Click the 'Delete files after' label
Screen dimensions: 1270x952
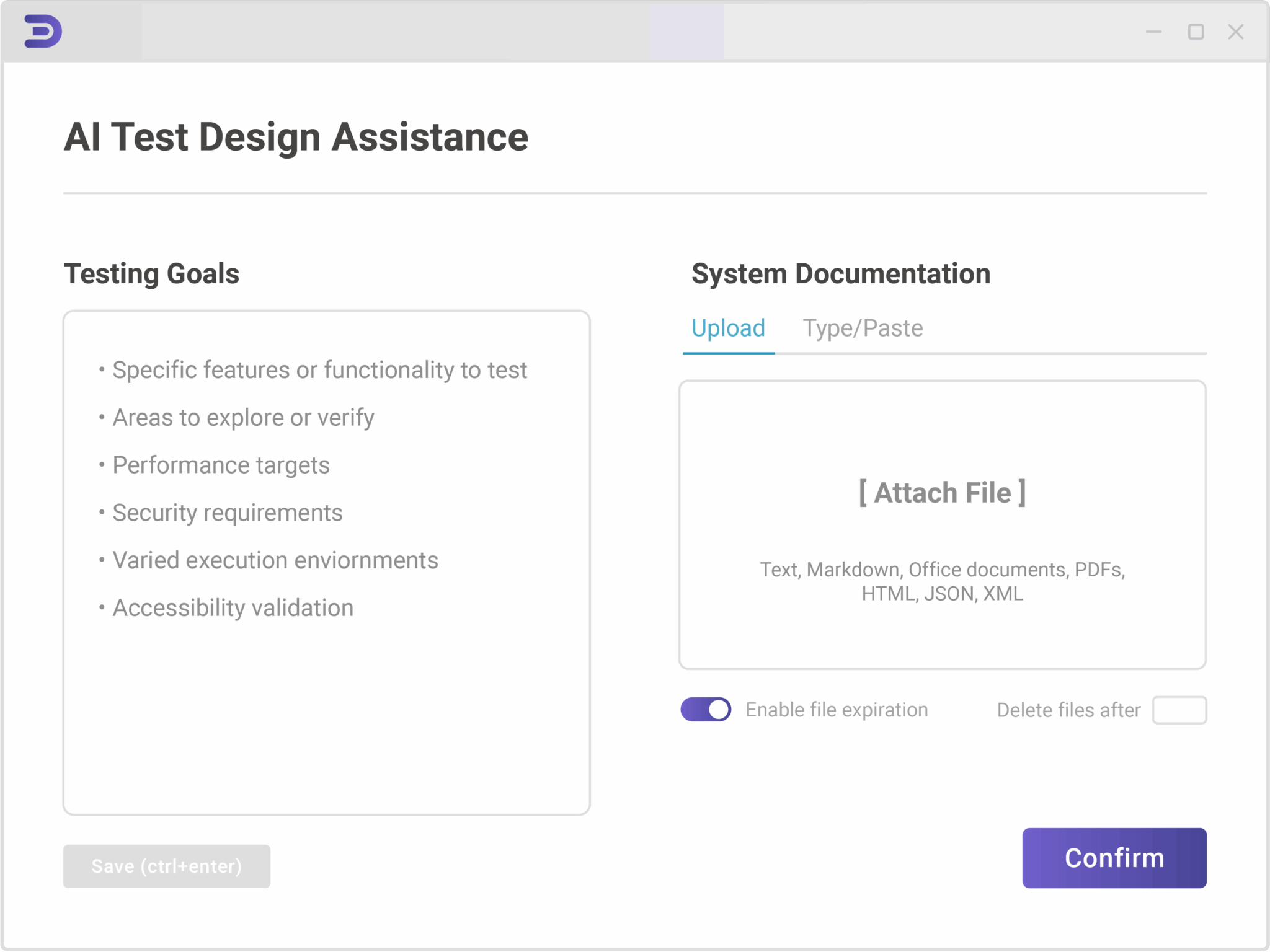pyautogui.click(x=1068, y=710)
